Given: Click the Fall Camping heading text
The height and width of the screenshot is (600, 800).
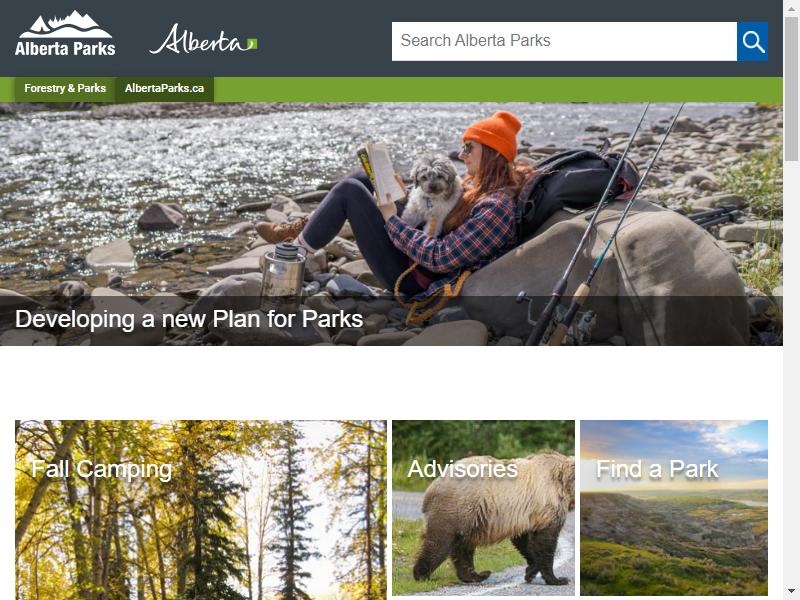Looking at the screenshot, I should (101, 469).
